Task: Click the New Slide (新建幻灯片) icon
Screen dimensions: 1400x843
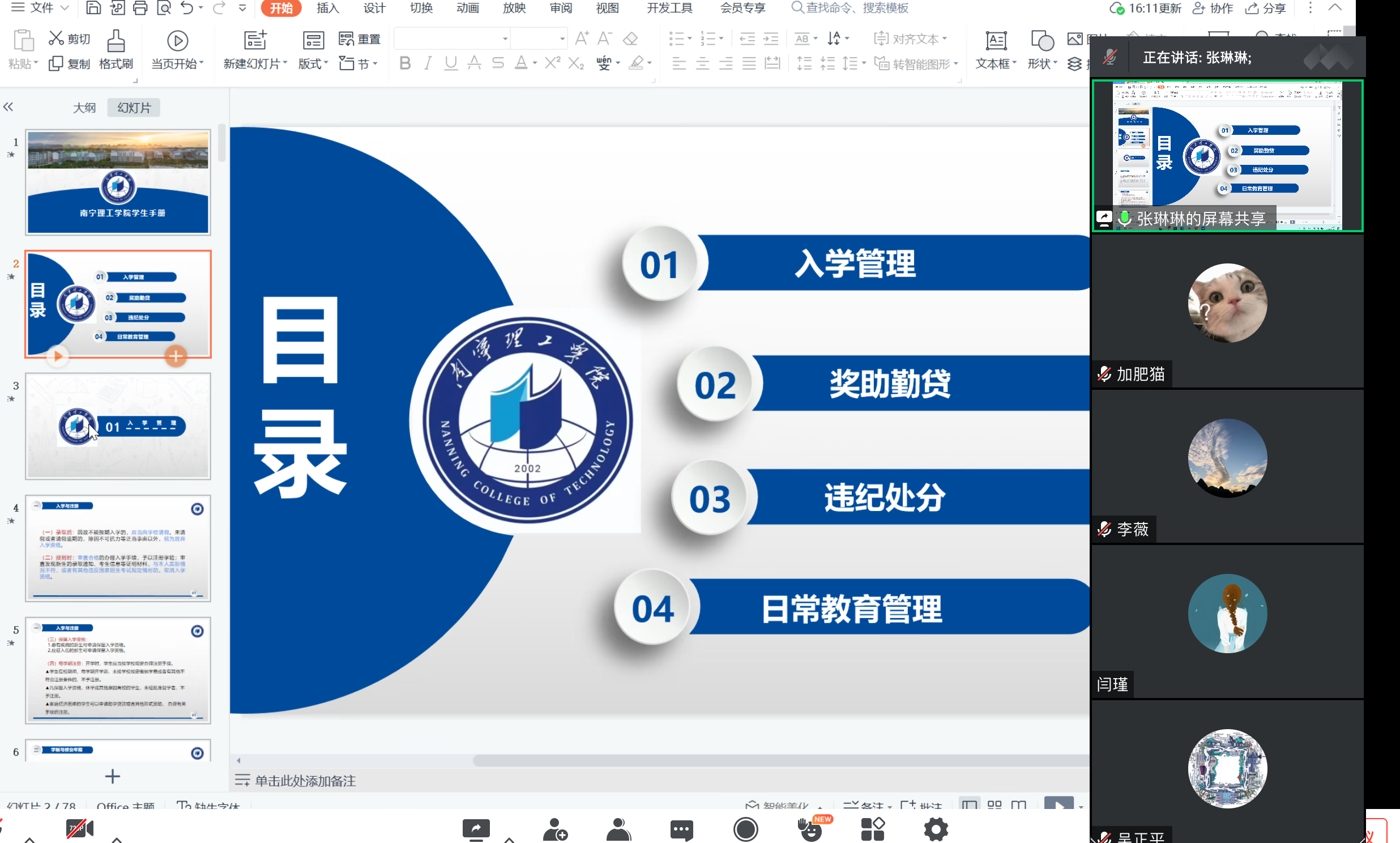Action: pos(255,41)
